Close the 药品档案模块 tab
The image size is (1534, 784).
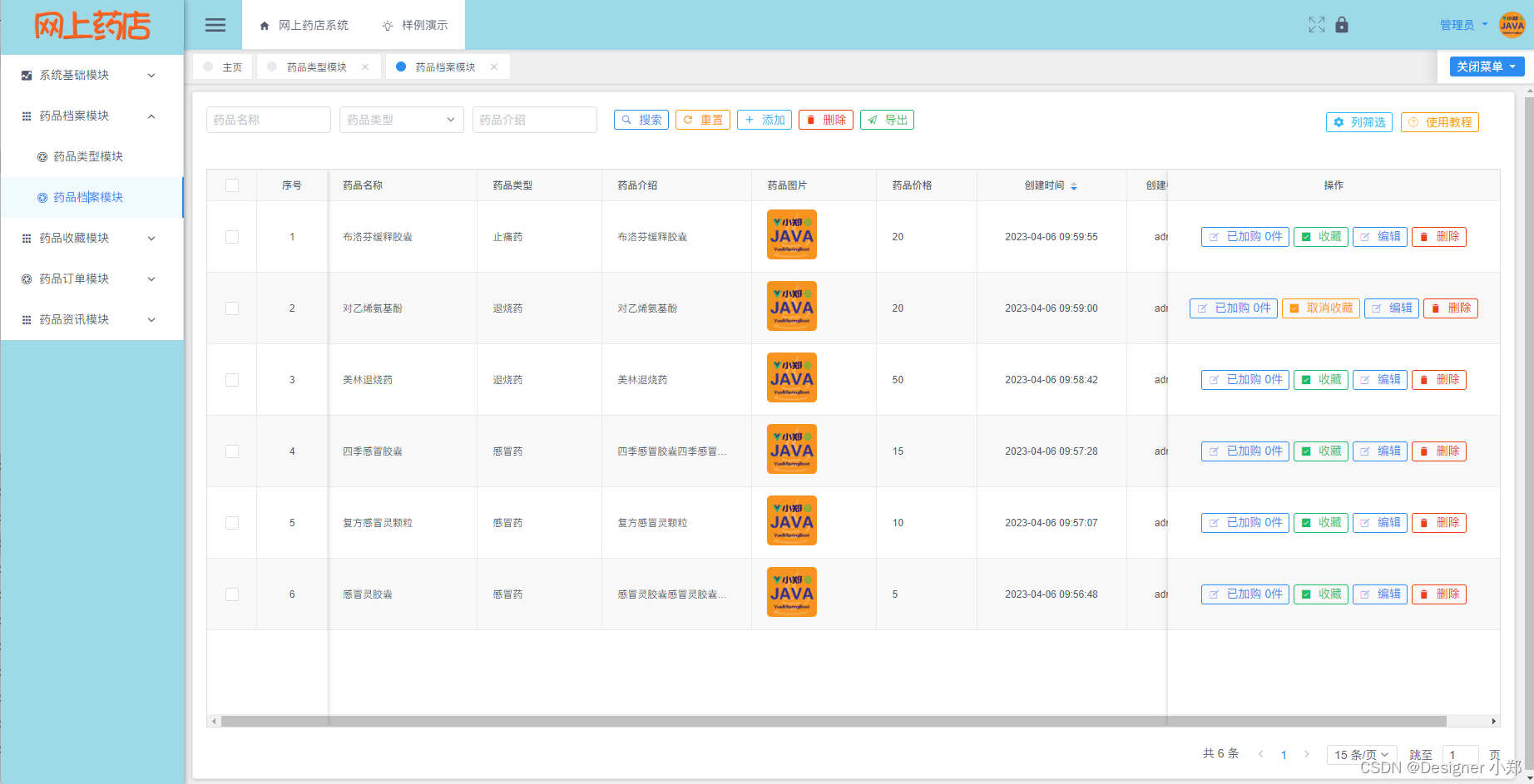click(494, 67)
